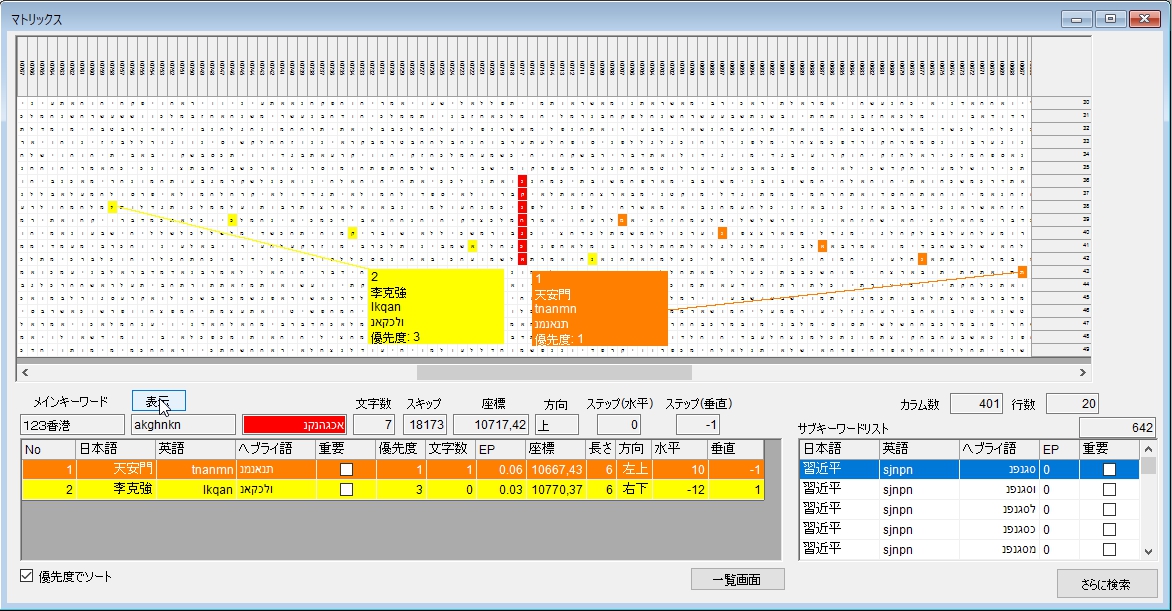Viewport: 1172px width, 611px height.
Task: Click the 表示 button
Action: click(x=158, y=402)
